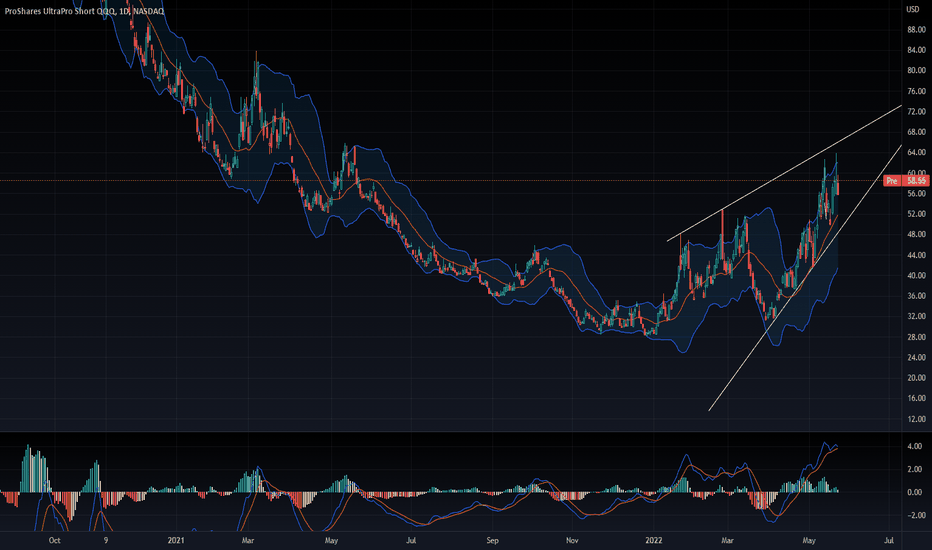Click the -2.00 indicator scale label
This screenshot has height=550, width=932.
(914, 516)
